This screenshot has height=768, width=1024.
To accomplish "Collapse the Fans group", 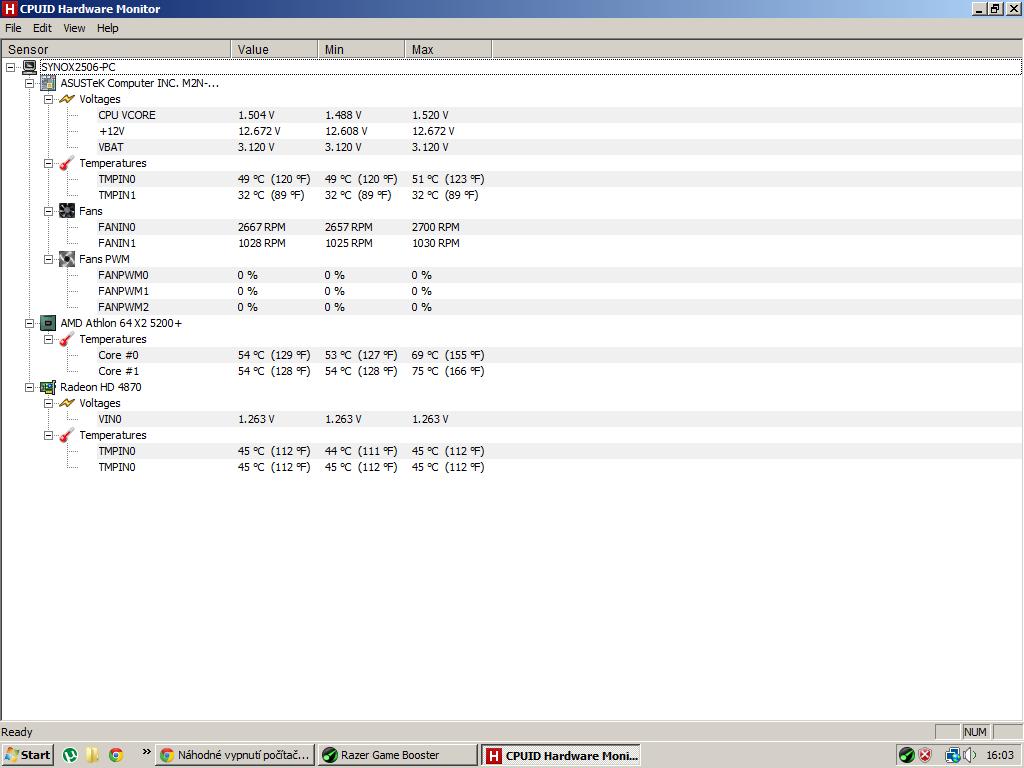I will [48, 212].
